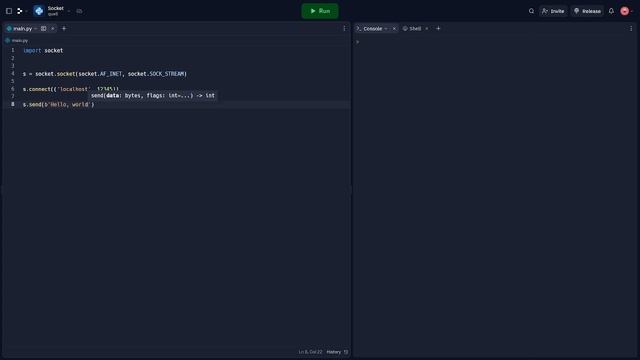
Task: Click the main.py breadcrumb label
Action: (x=20, y=40)
